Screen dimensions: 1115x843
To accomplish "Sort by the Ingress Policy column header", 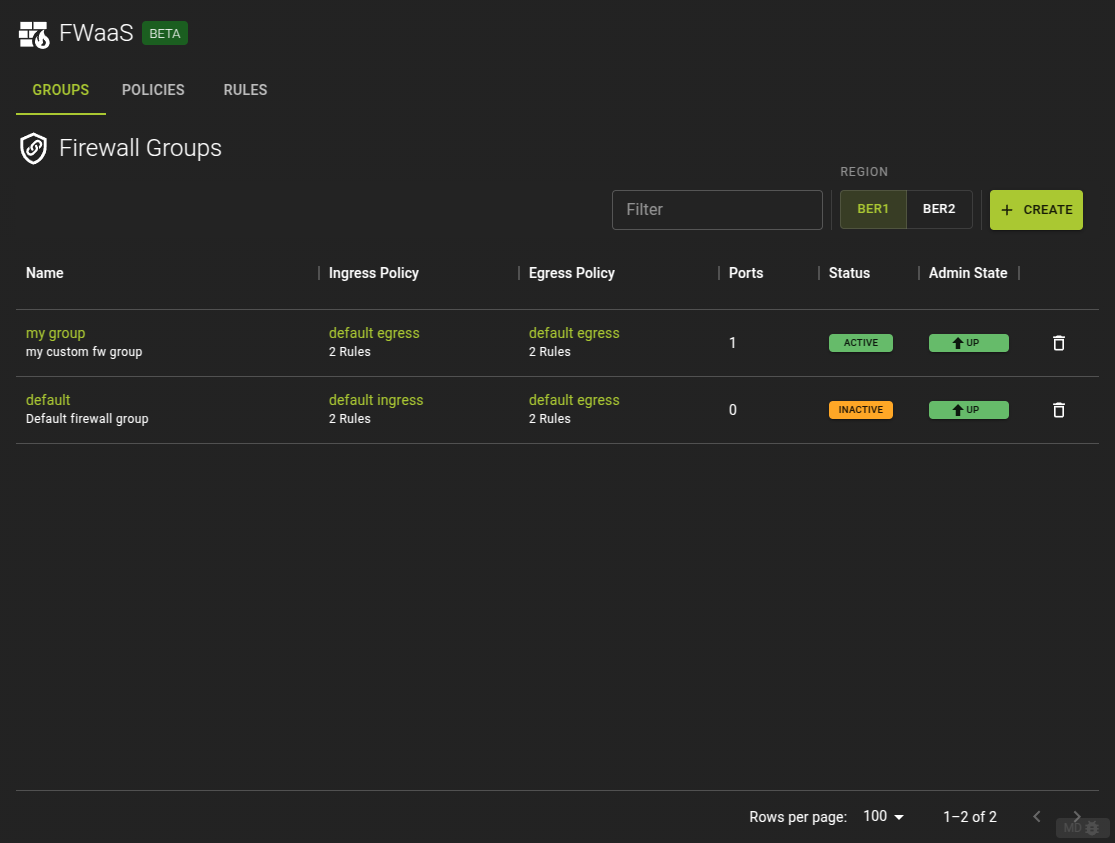I will pyautogui.click(x=373, y=273).
